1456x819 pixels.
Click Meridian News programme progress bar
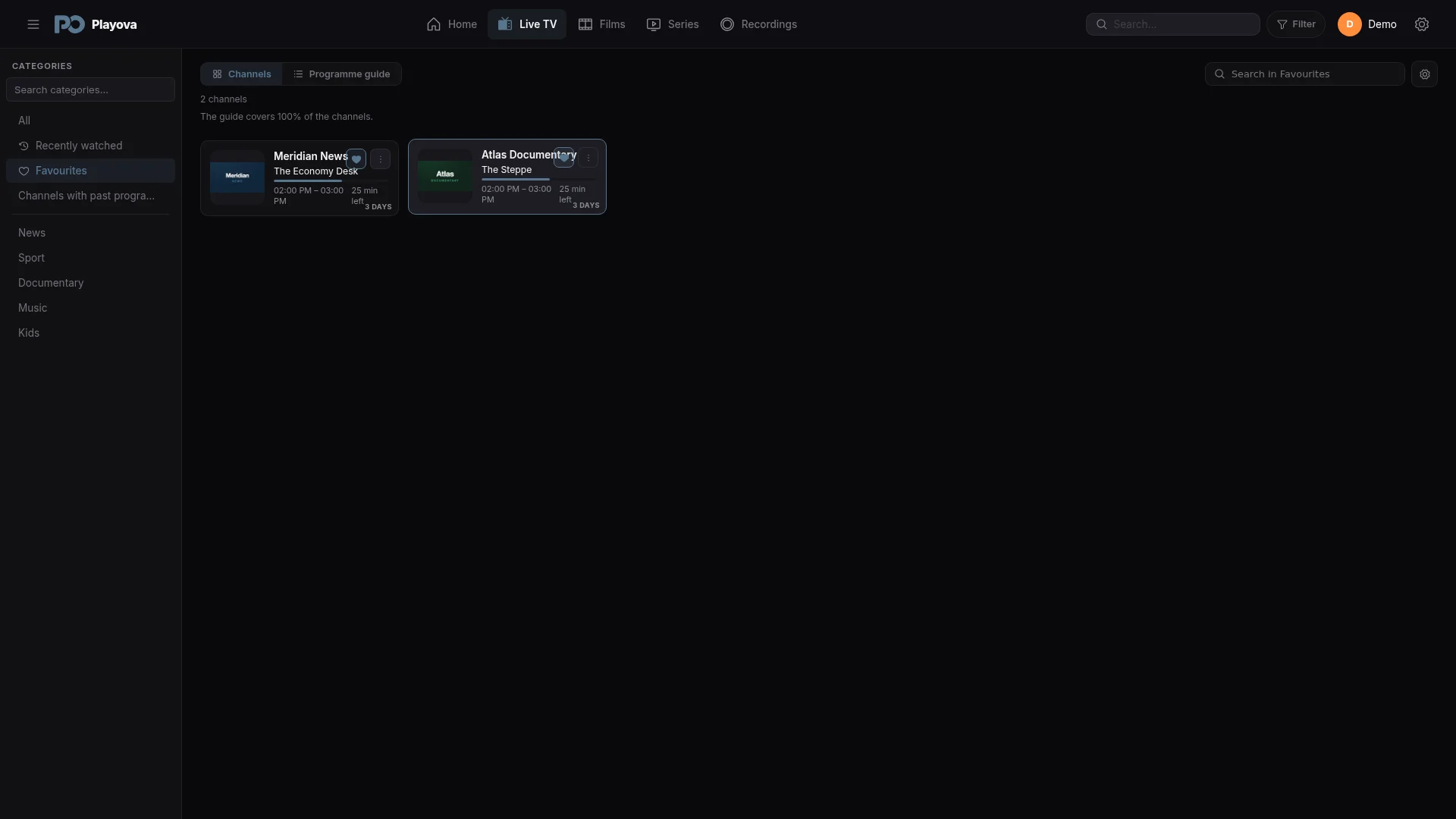click(x=331, y=181)
